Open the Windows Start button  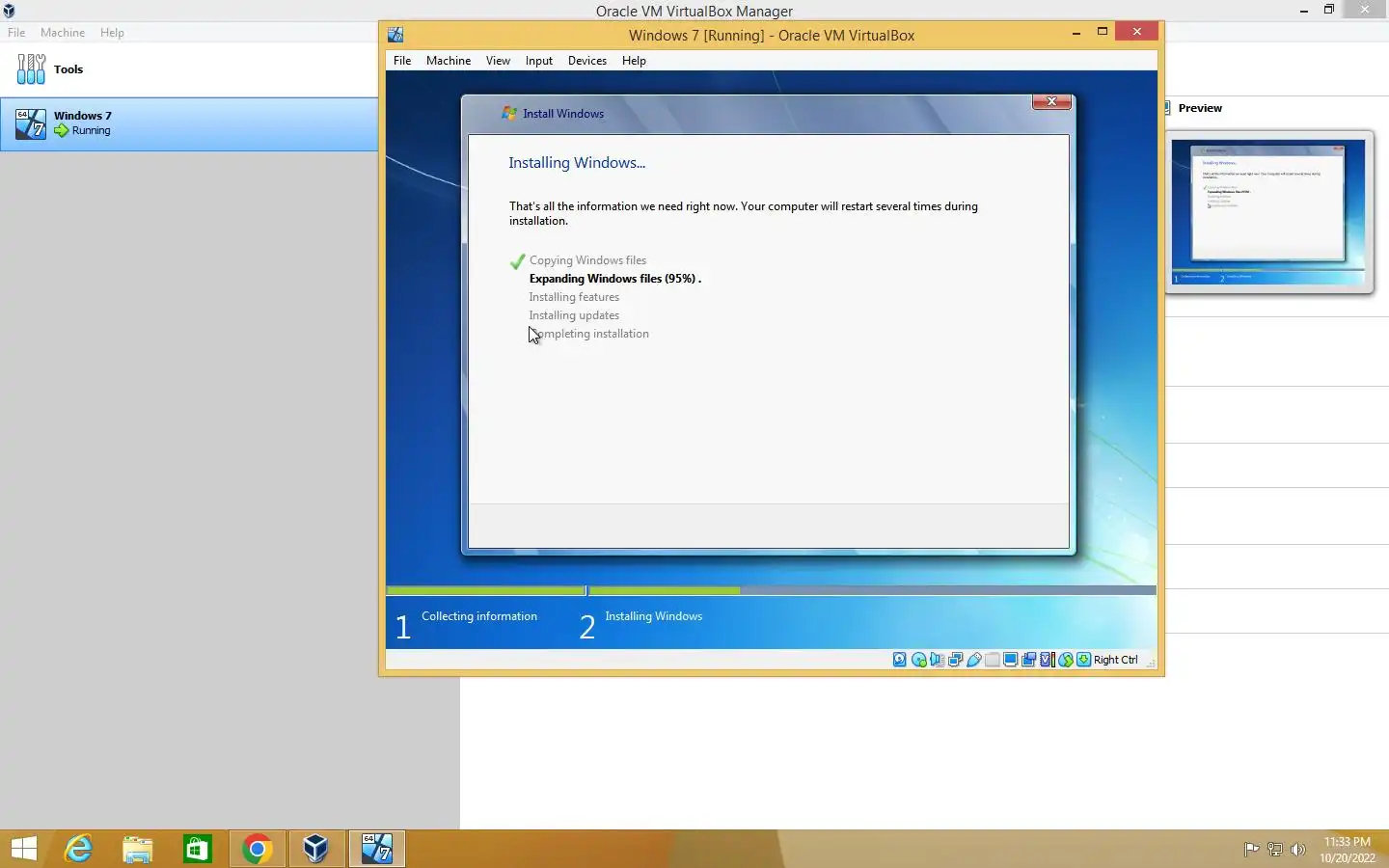point(23,849)
